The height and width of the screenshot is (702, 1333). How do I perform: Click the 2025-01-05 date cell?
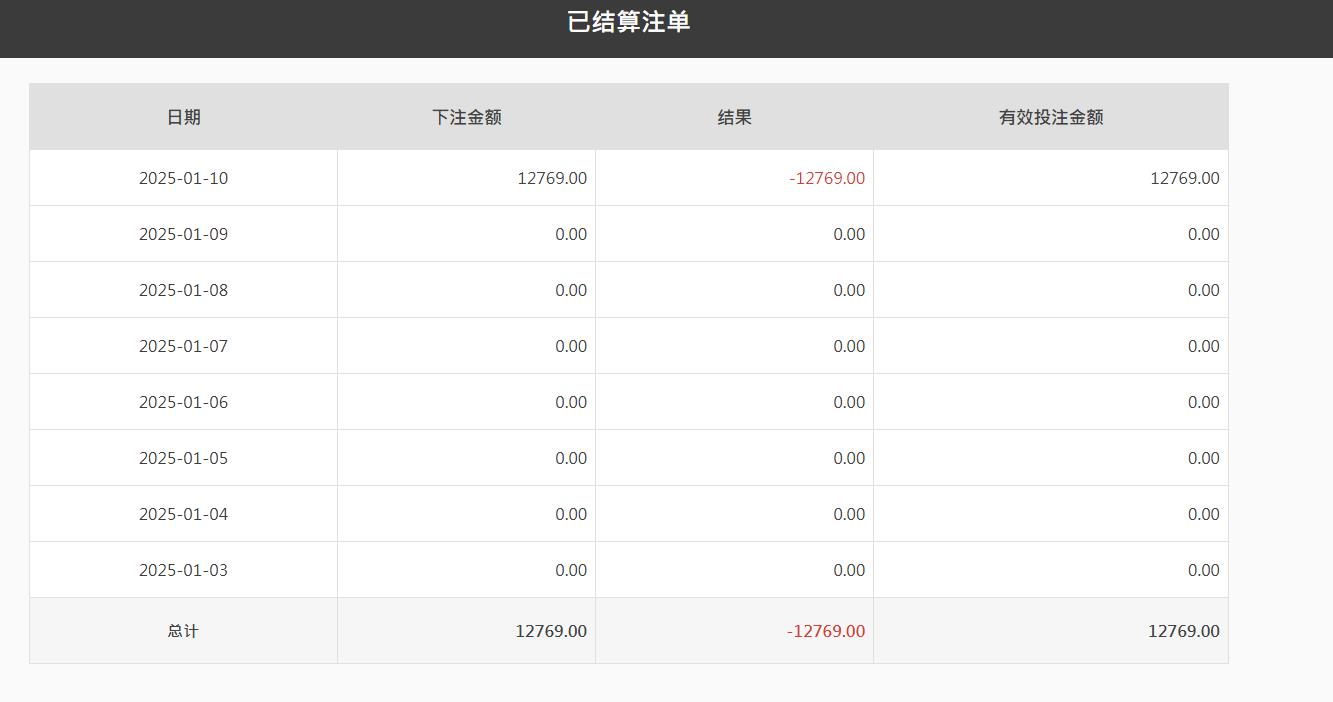pyautogui.click(x=184, y=458)
